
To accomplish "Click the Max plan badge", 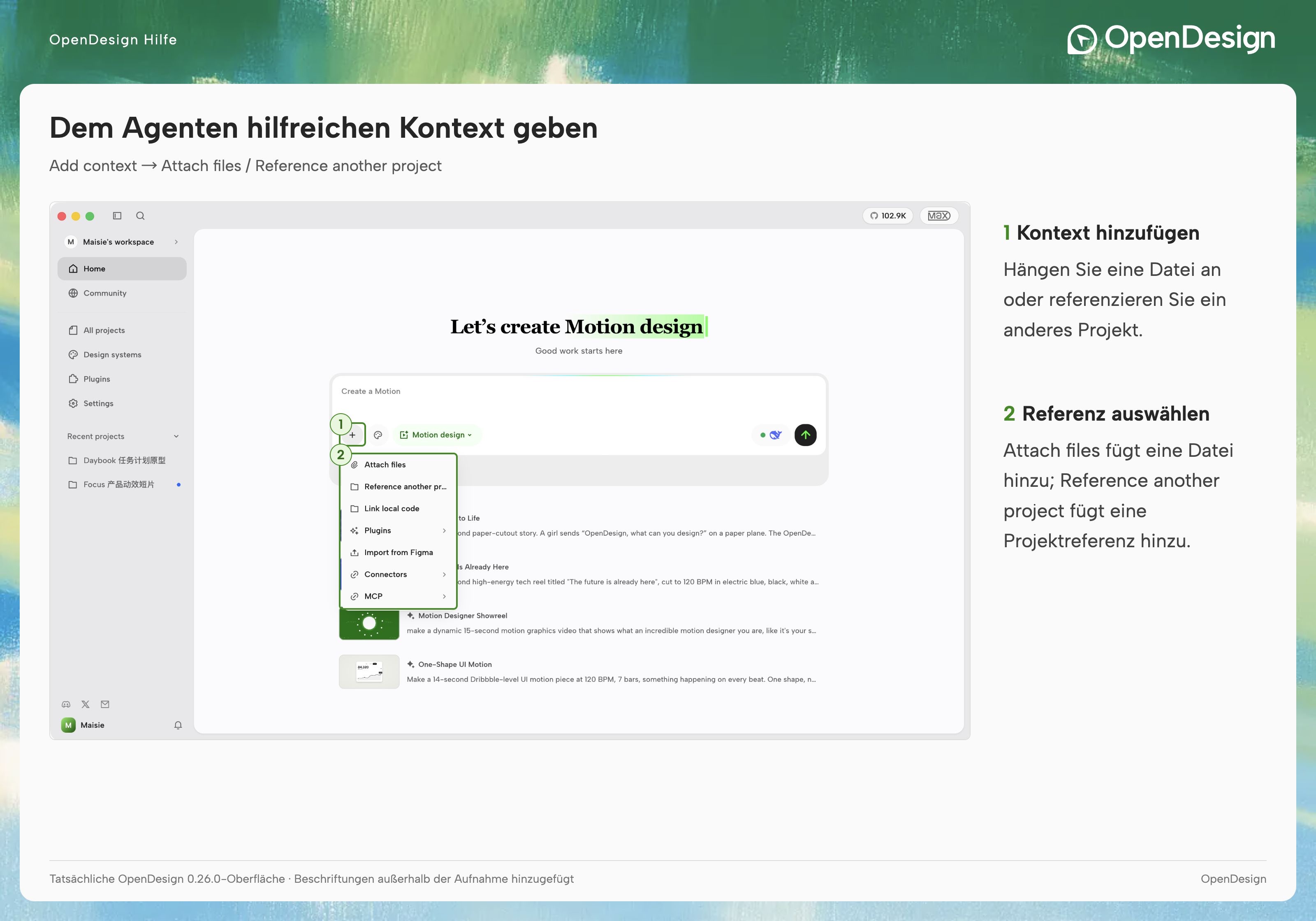I will pyautogui.click(x=938, y=215).
